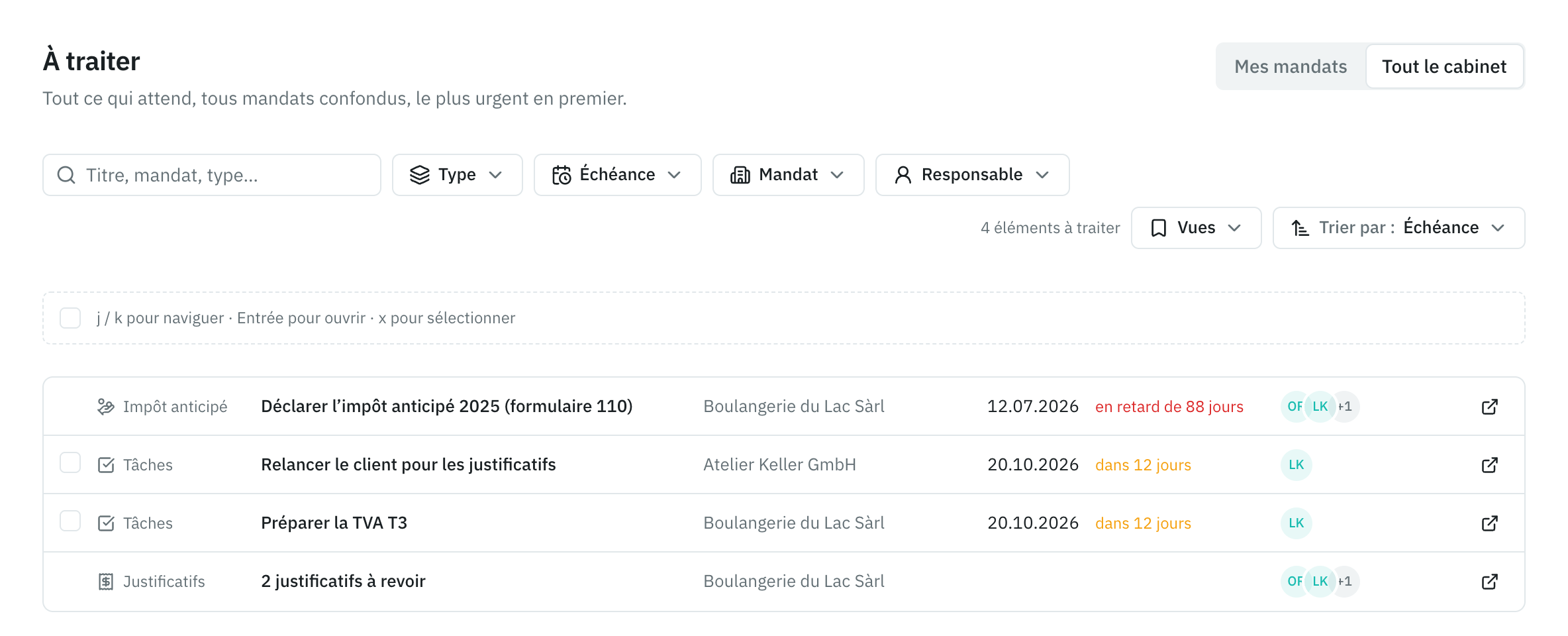1568x636 pixels.
Task: Click Atelier Keller GmbH mandate name
Action: click(779, 465)
